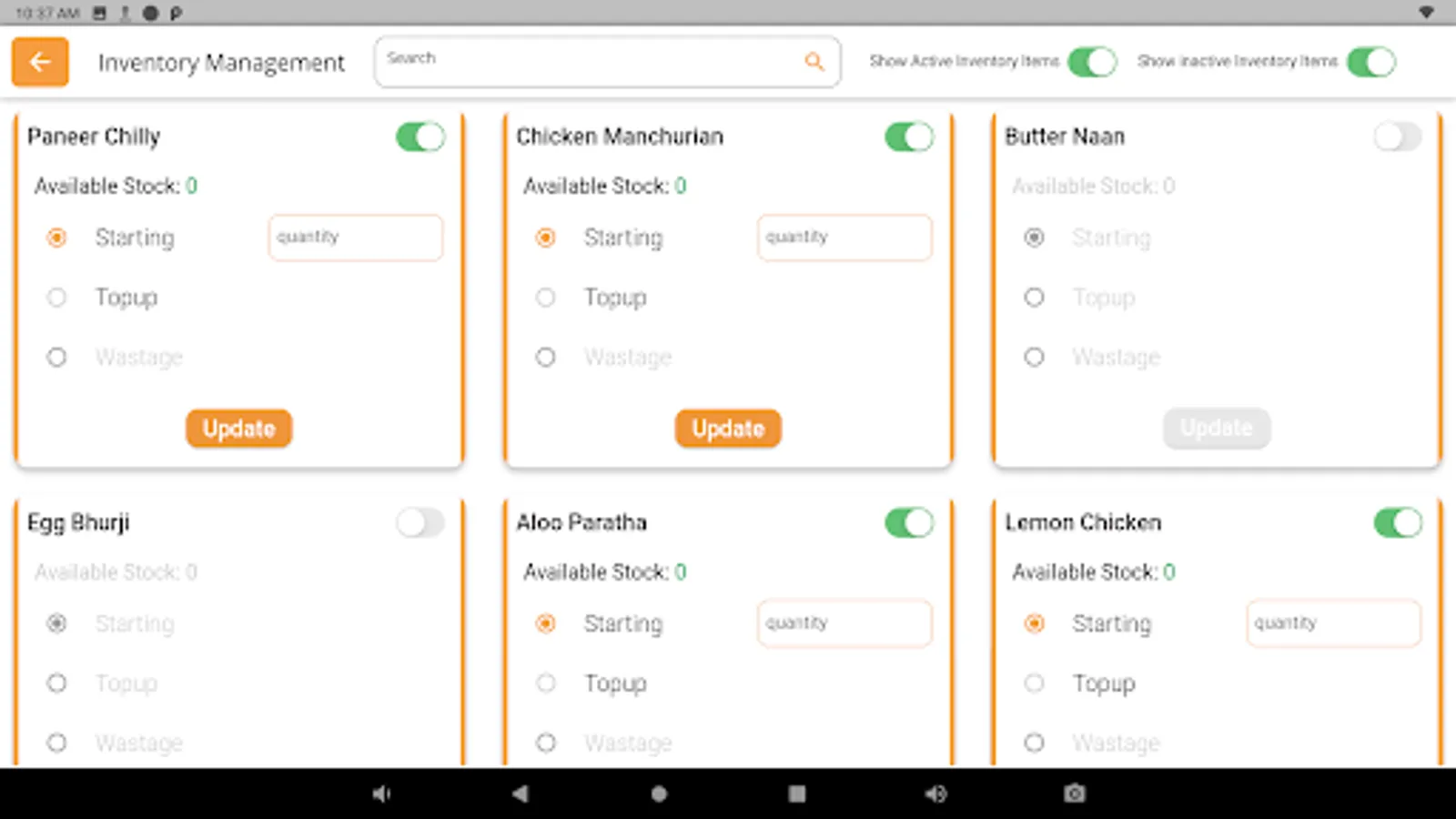Enable the Butter Naan item switch

pyautogui.click(x=1398, y=137)
